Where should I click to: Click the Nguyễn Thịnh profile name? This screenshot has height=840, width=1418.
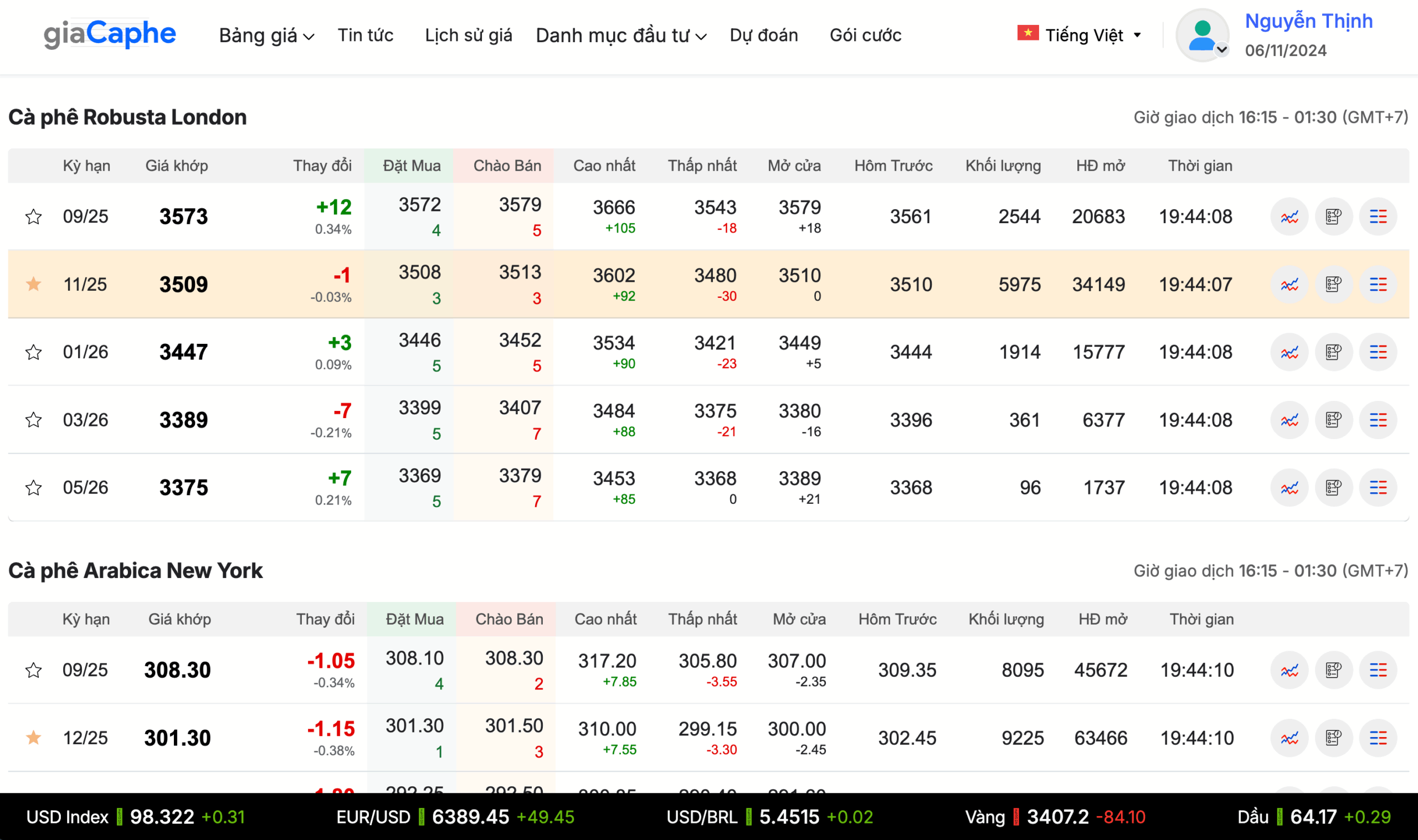tap(1308, 21)
